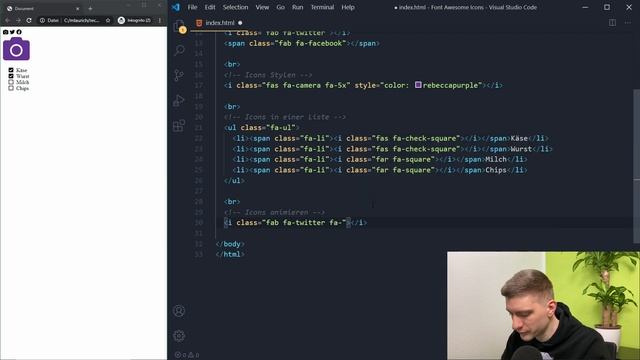The image size is (640, 360).
Task: Click the unsaved dot on the index.html tab
Action: [240, 23]
